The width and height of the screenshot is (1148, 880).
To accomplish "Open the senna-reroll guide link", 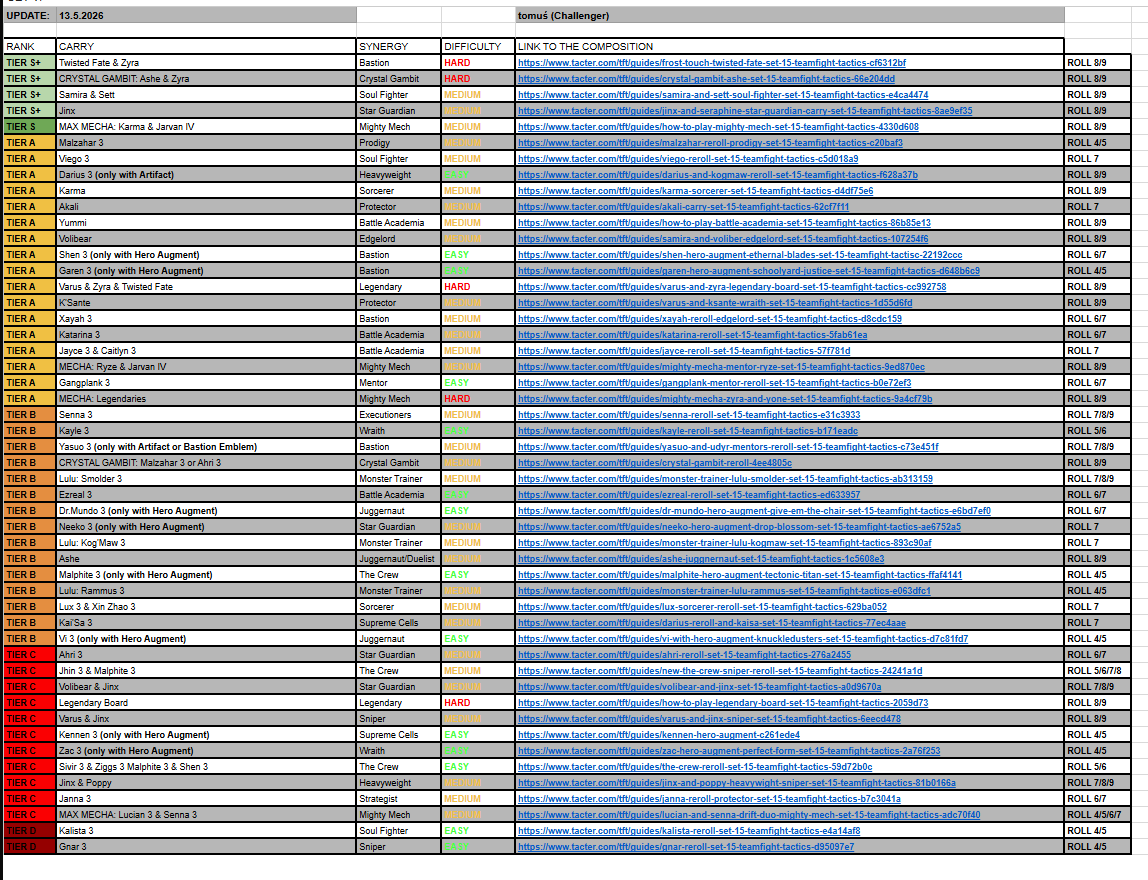I will (x=688, y=415).
